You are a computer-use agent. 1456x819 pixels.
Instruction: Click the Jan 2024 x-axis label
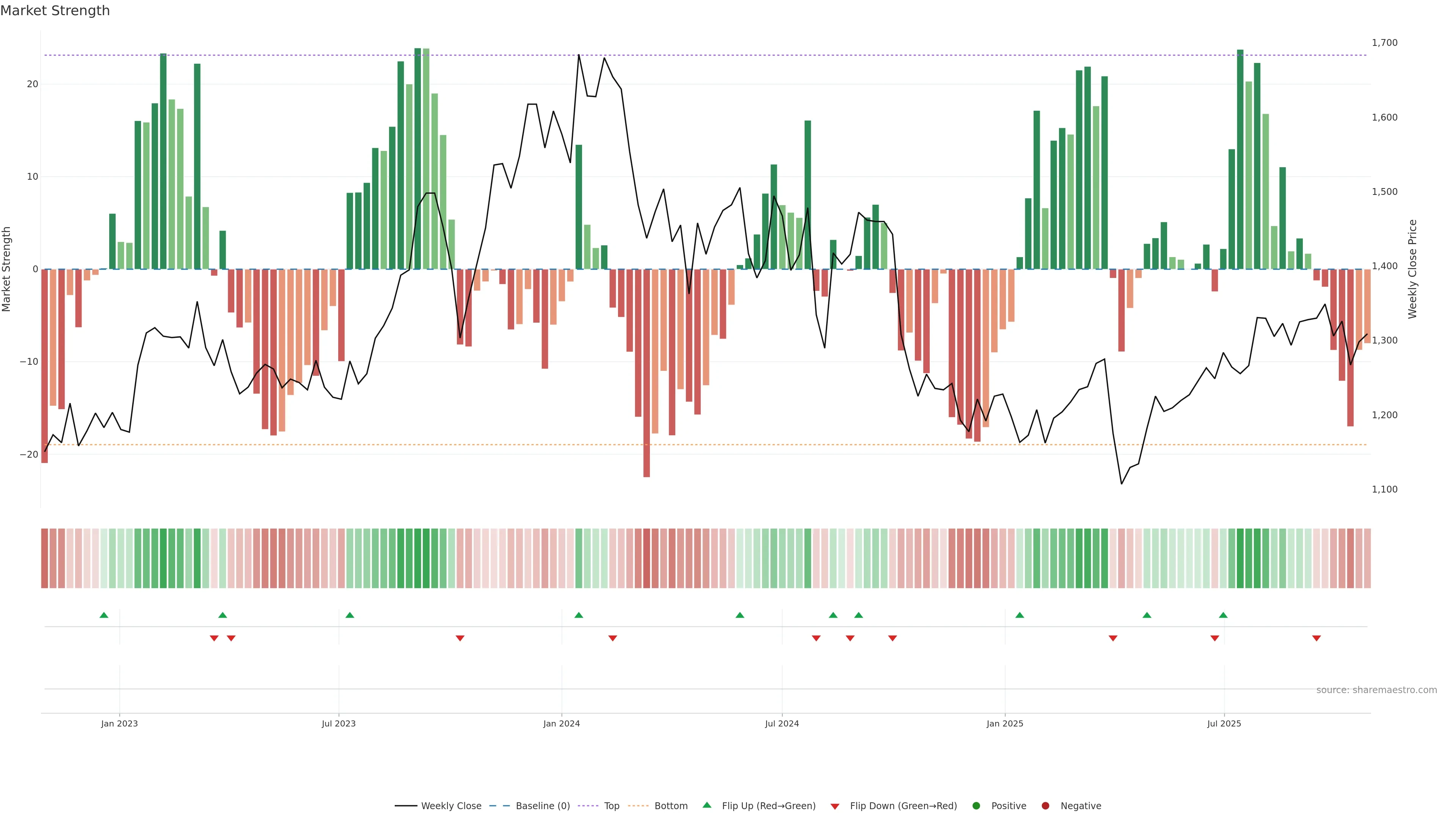pyautogui.click(x=561, y=723)
